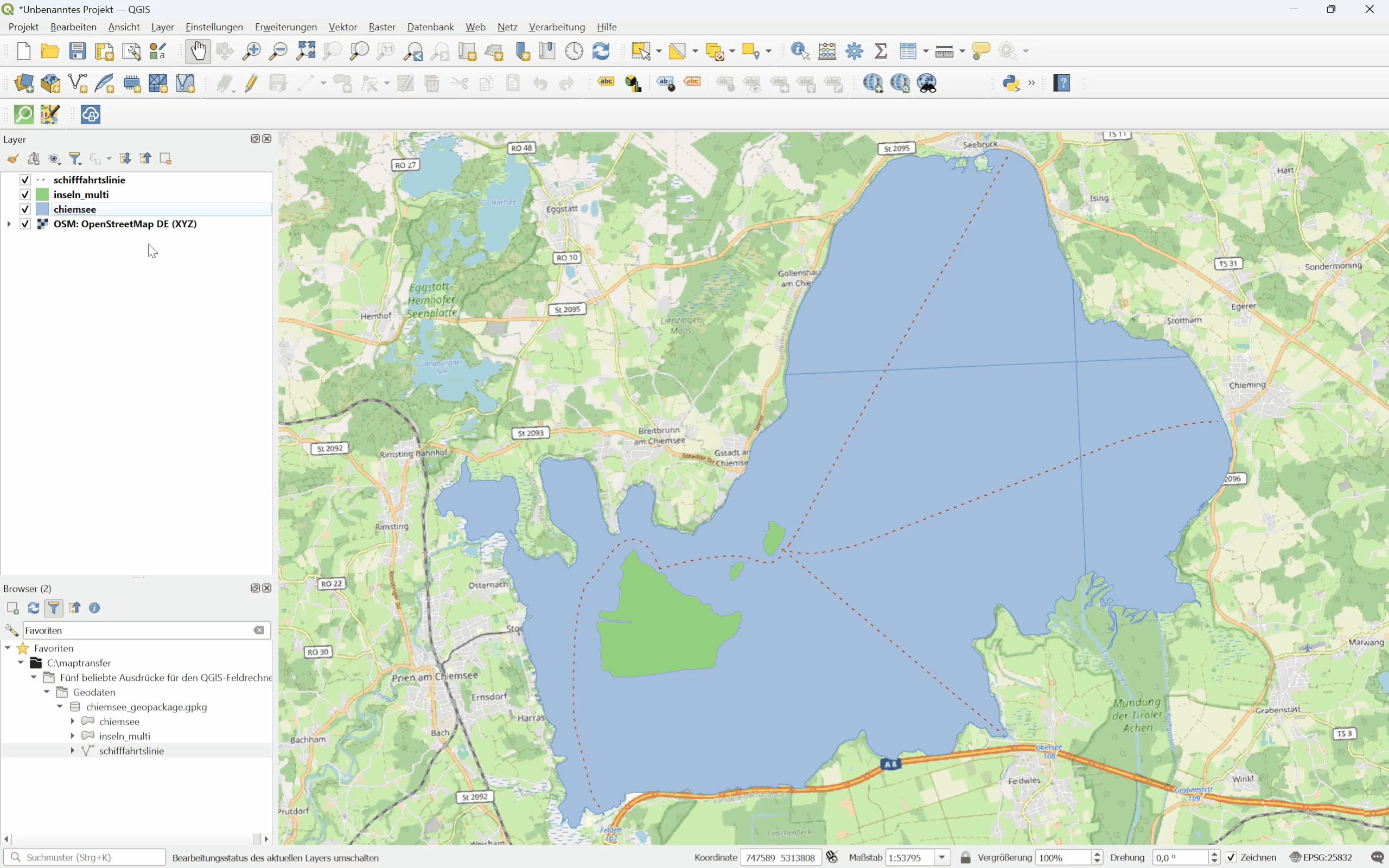Collapse the C:\maptransfer folder node

[21, 662]
